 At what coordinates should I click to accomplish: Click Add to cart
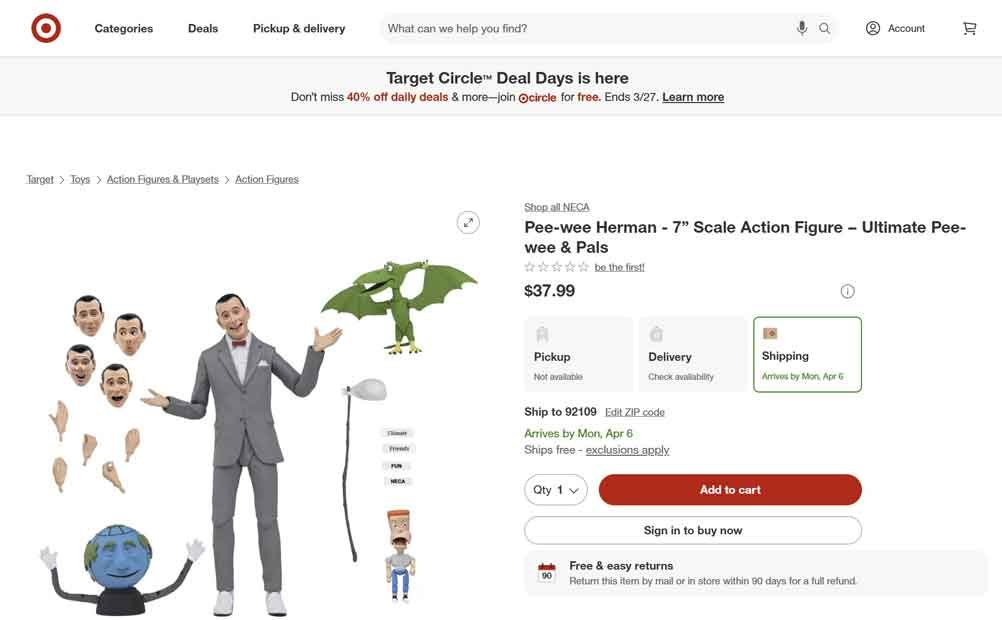pyautogui.click(x=729, y=489)
